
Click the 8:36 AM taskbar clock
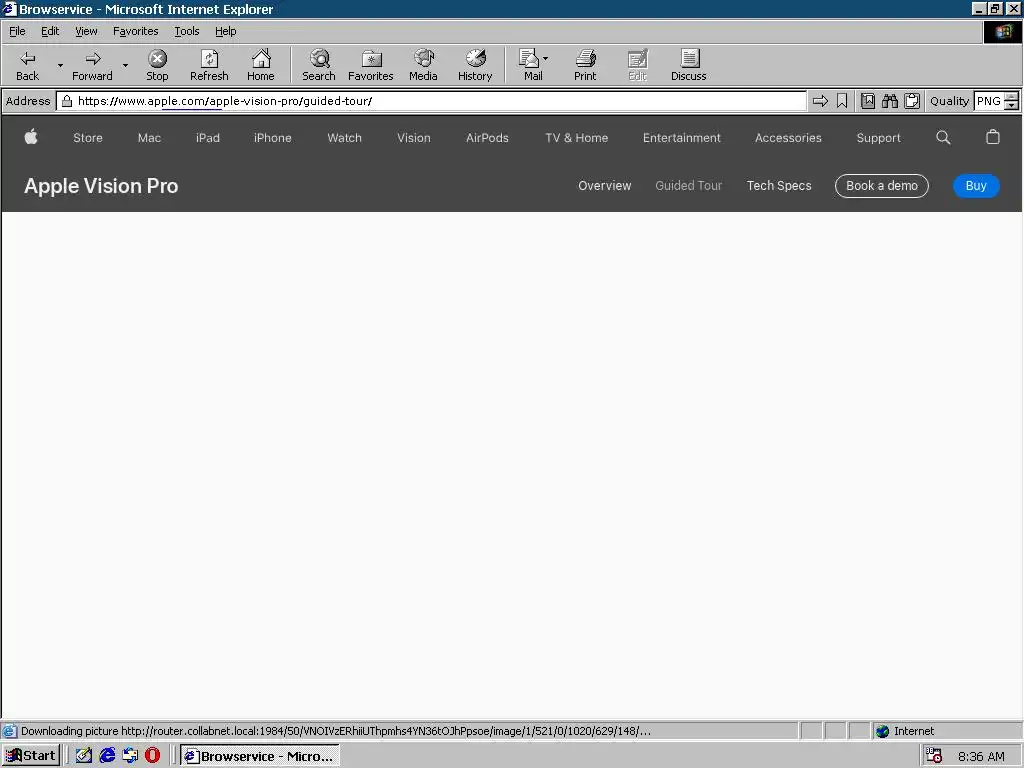pyautogui.click(x=981, y=756)
